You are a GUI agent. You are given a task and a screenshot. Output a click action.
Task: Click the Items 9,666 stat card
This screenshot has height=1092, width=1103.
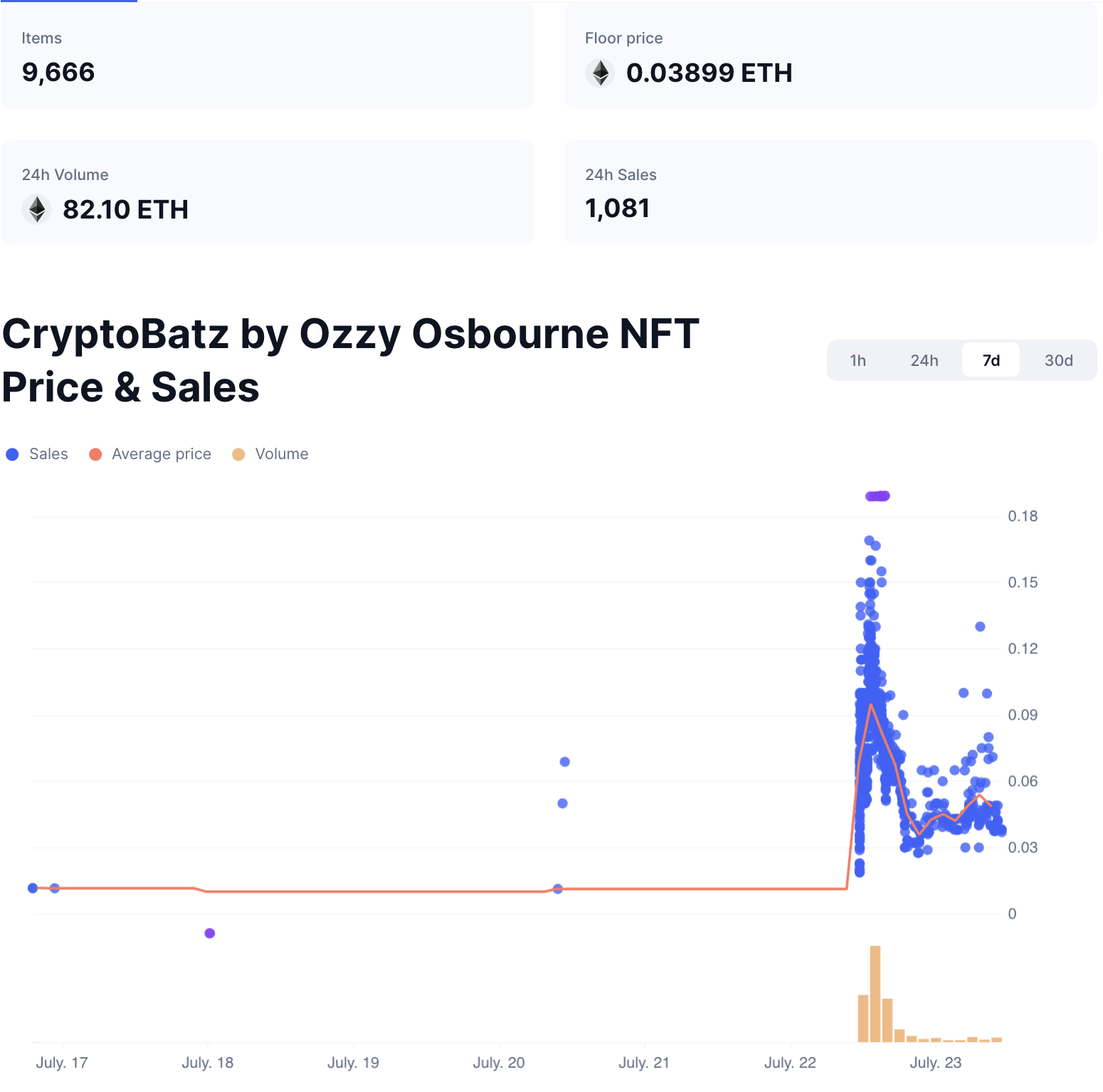click(267, 56)
